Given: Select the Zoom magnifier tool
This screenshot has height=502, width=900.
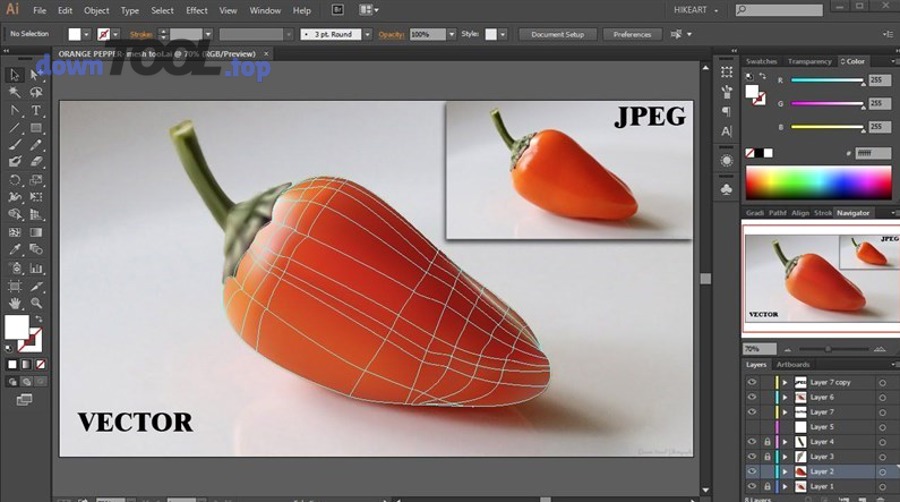Looking at the screenshot, I should coord(36,303).
